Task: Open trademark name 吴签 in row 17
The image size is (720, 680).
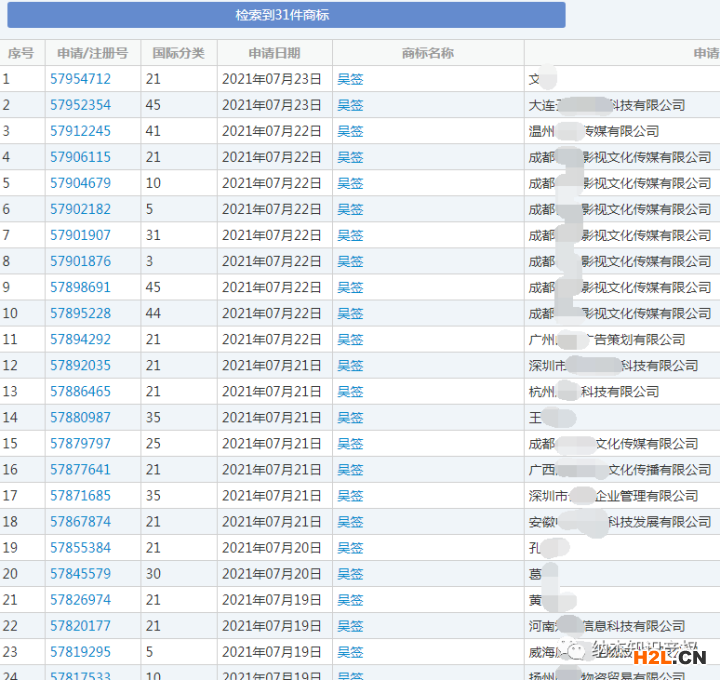Action: point(350,496)
